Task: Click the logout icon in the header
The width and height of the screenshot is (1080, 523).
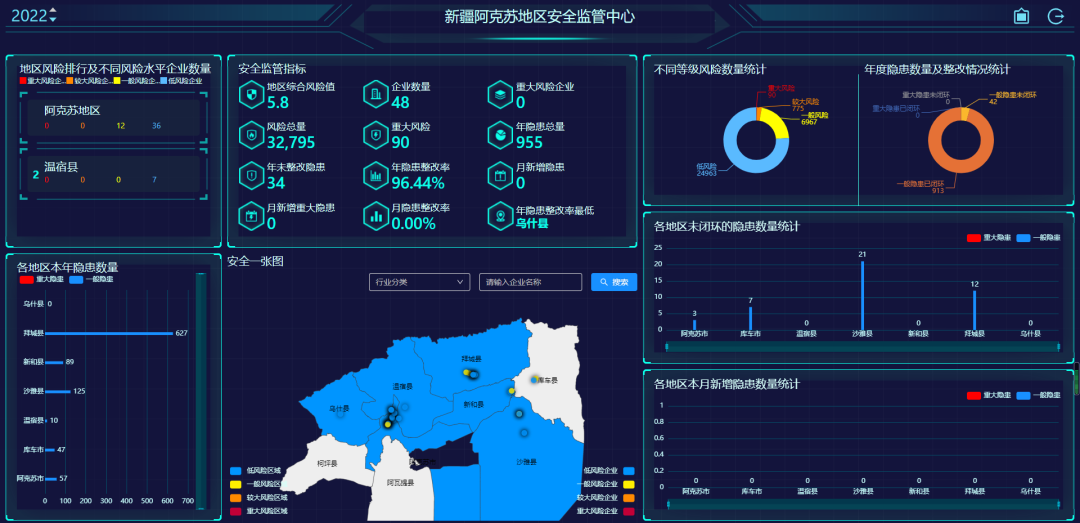Action: point(1055,16)
